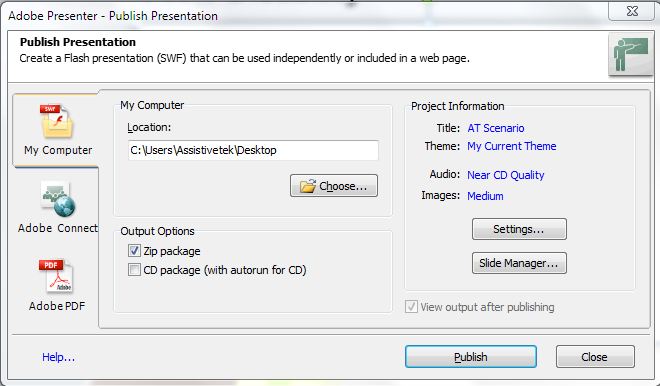Open the Slide Manager... button
Screen dimensions: 660x386
(519, 263)
